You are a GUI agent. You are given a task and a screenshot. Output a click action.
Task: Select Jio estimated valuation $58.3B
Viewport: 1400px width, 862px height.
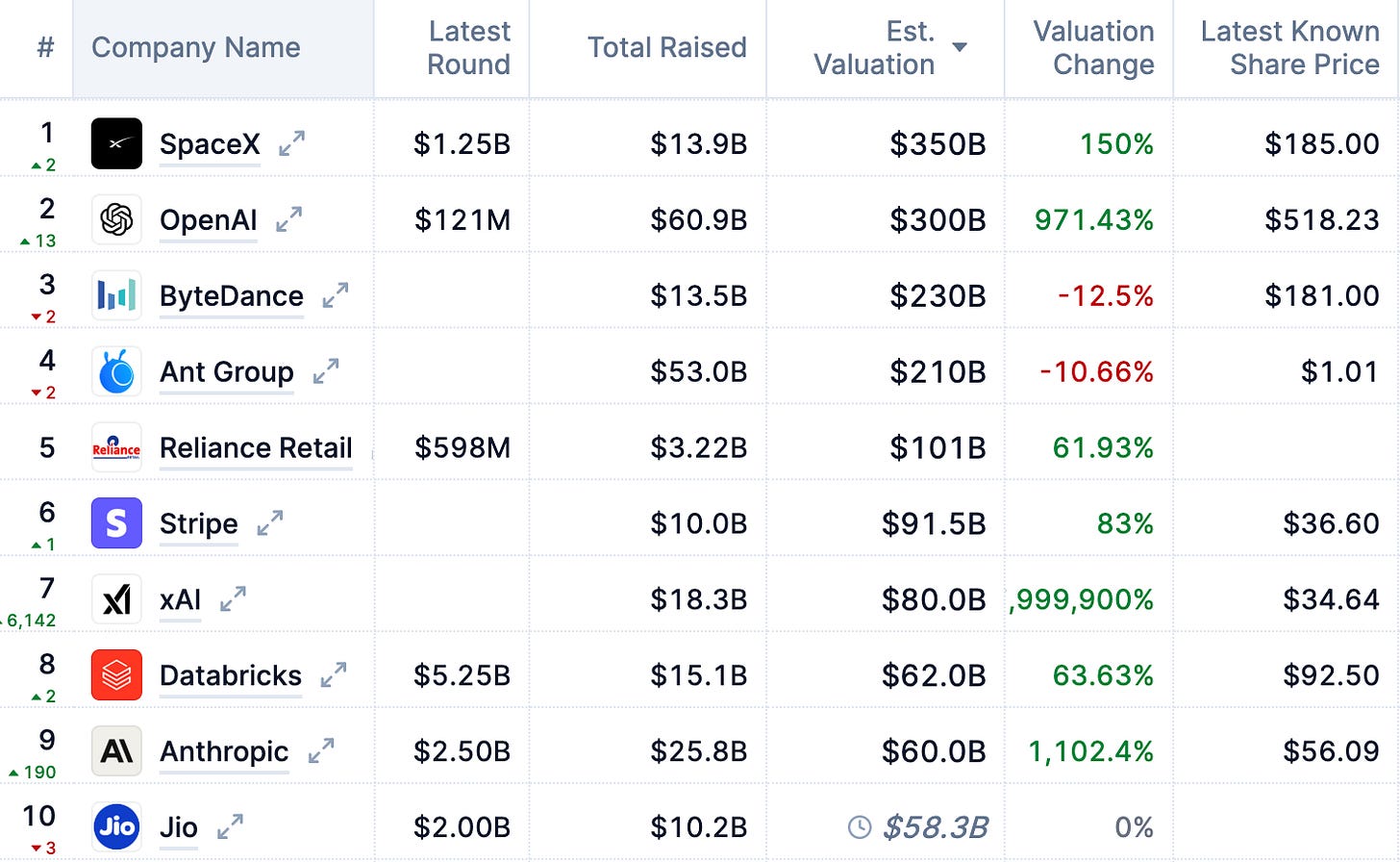click(x=936, y=828)
